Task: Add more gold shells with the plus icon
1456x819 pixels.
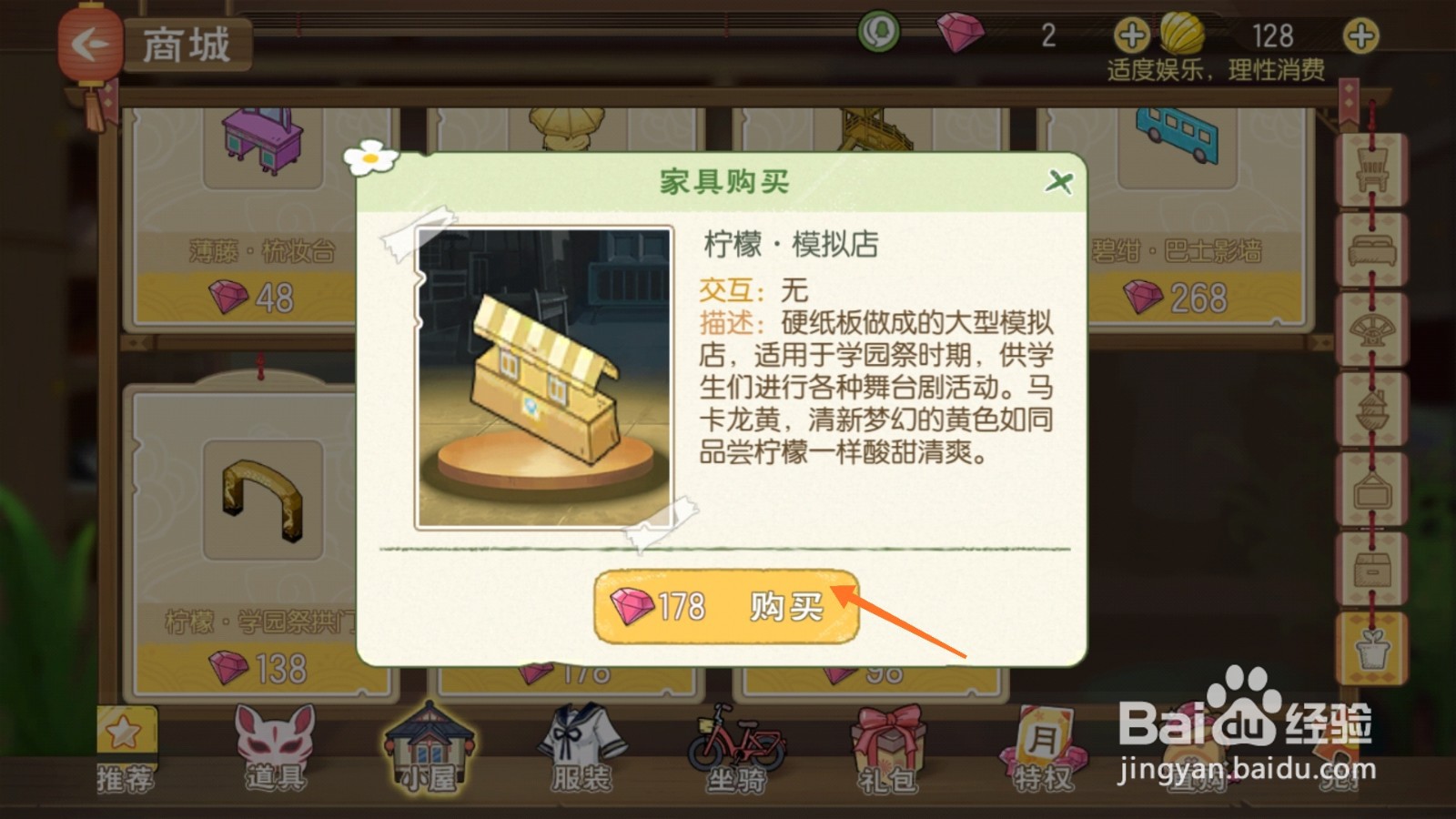Action: (x=1360, y=36)
